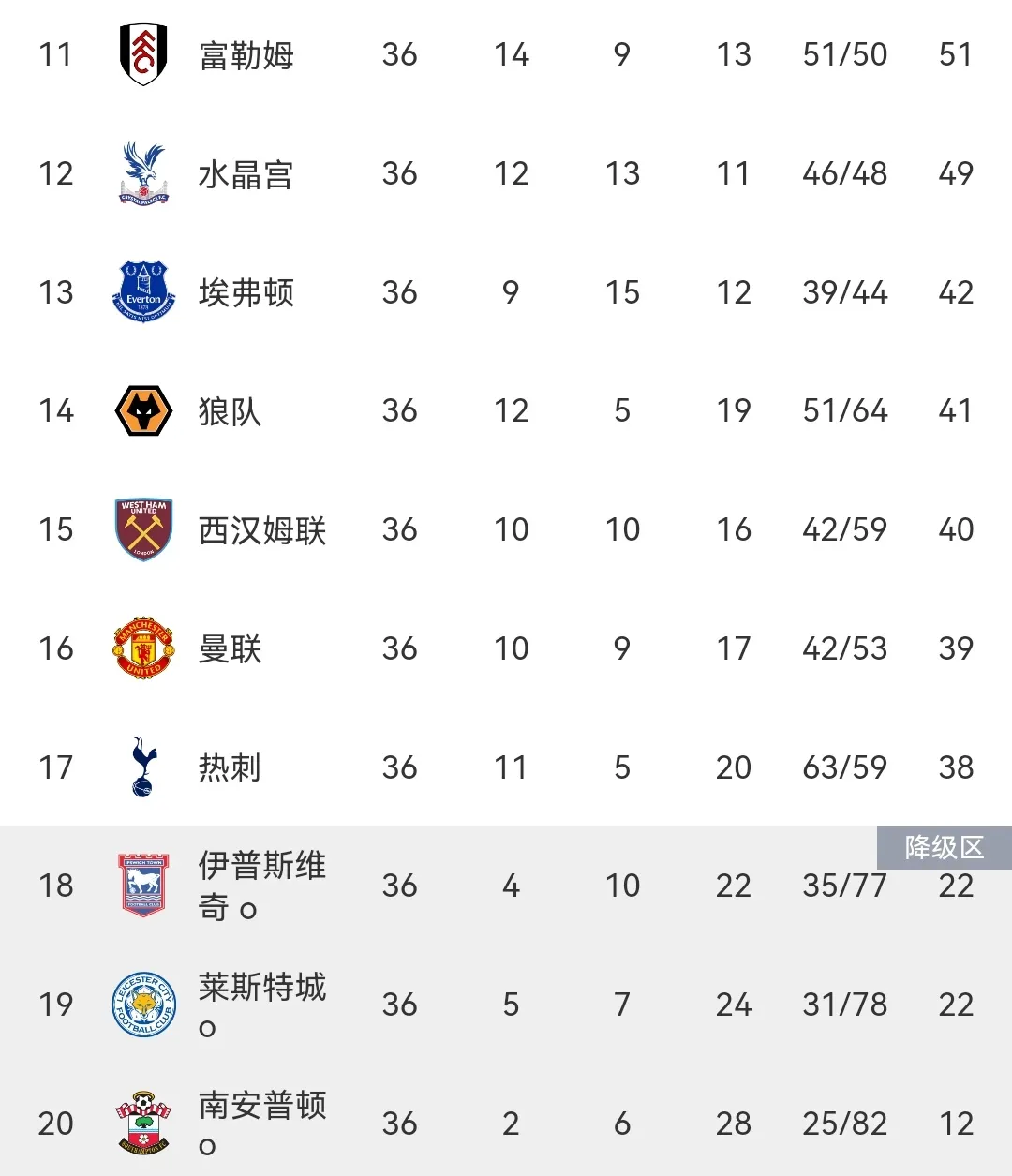Click the West Ham United crest
The width and height of the screenshot is (1012, 1176).
click(x=143, y=529)
